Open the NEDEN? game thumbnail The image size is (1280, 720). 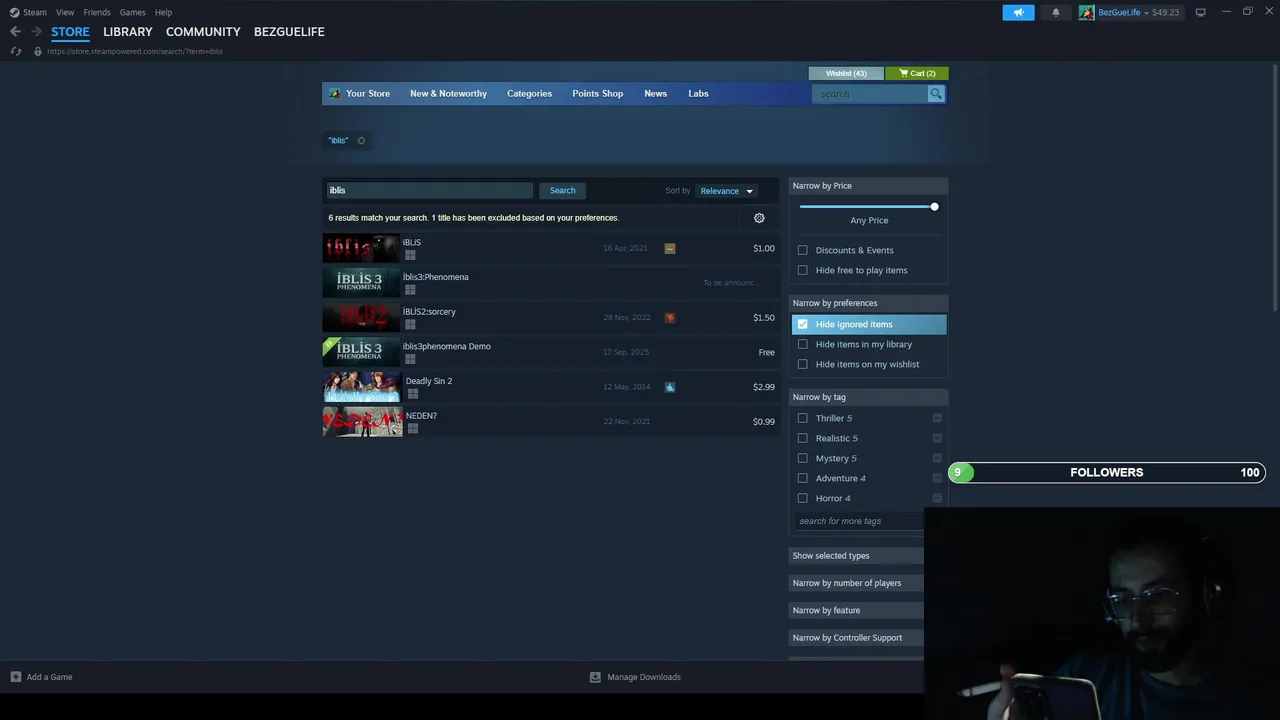click(362, 422)
